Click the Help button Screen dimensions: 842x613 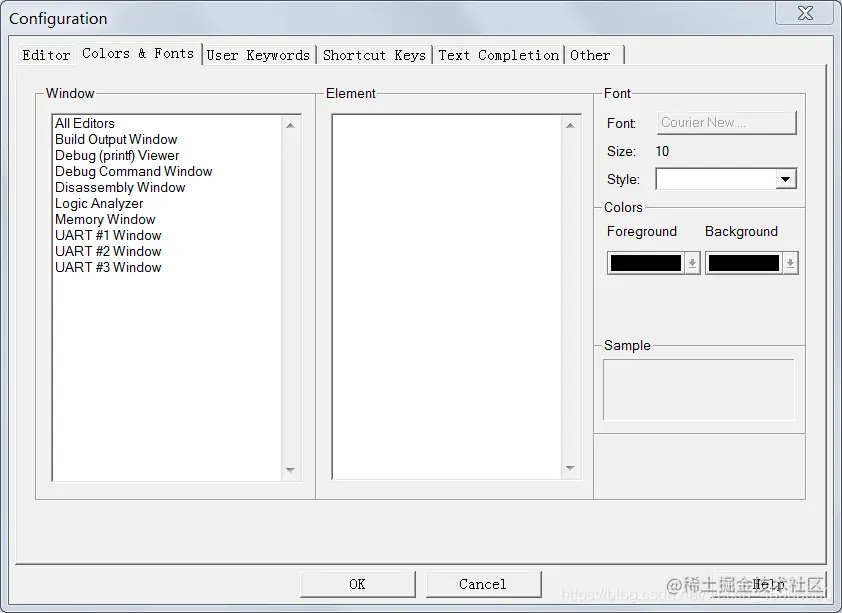click(x=768, y=584)
